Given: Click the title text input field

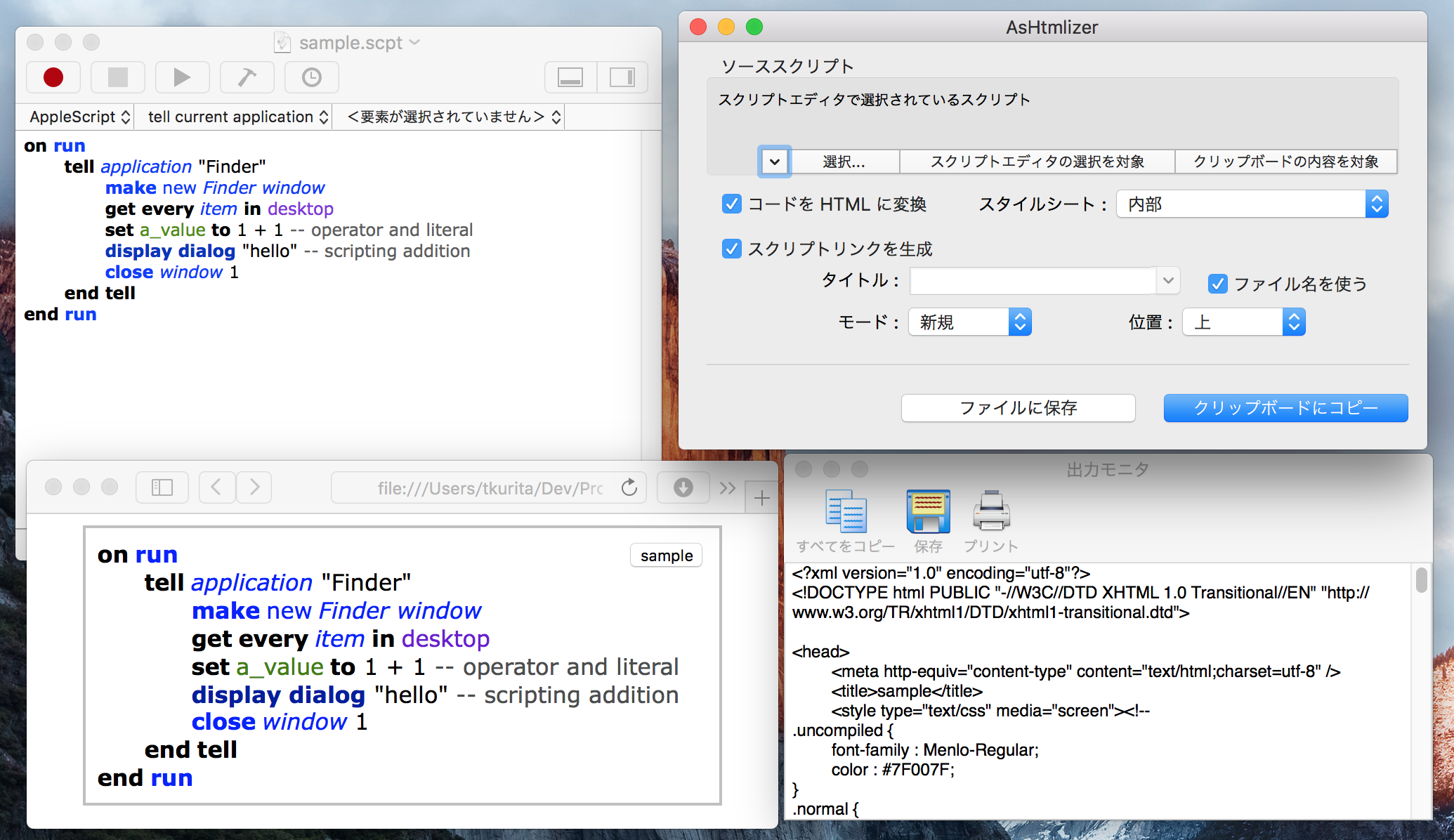Looking at the screenshot, I should tap(1033, 281).
